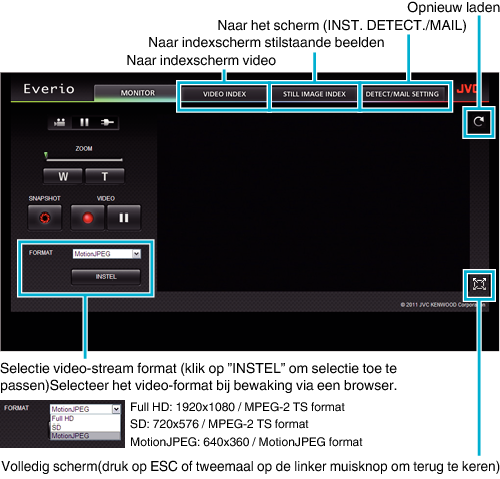
Task: Zoom in with the T button
Action: [x=105, y=176]
